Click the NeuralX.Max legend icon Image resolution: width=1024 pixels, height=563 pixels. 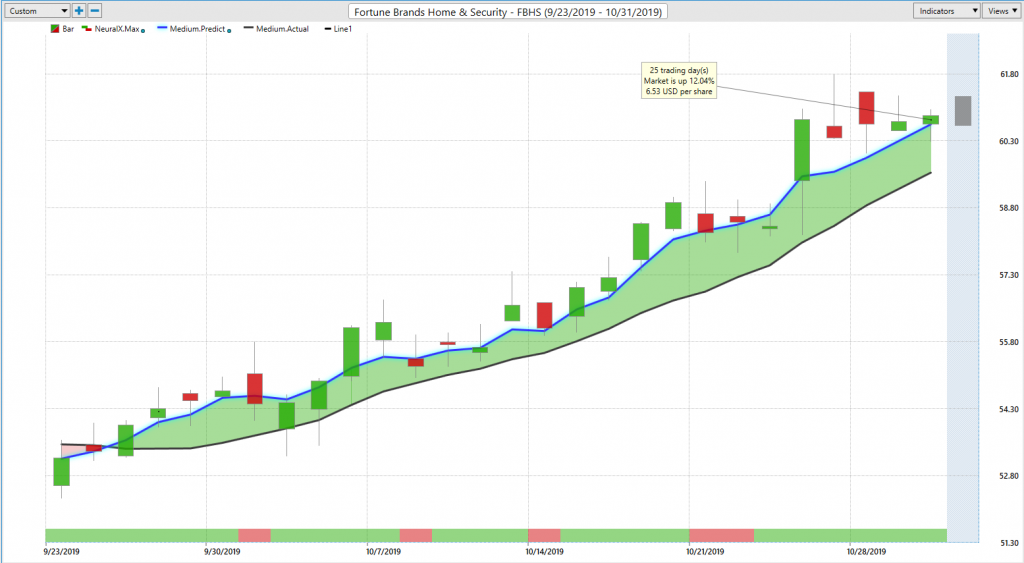click(x=86, y=29)
